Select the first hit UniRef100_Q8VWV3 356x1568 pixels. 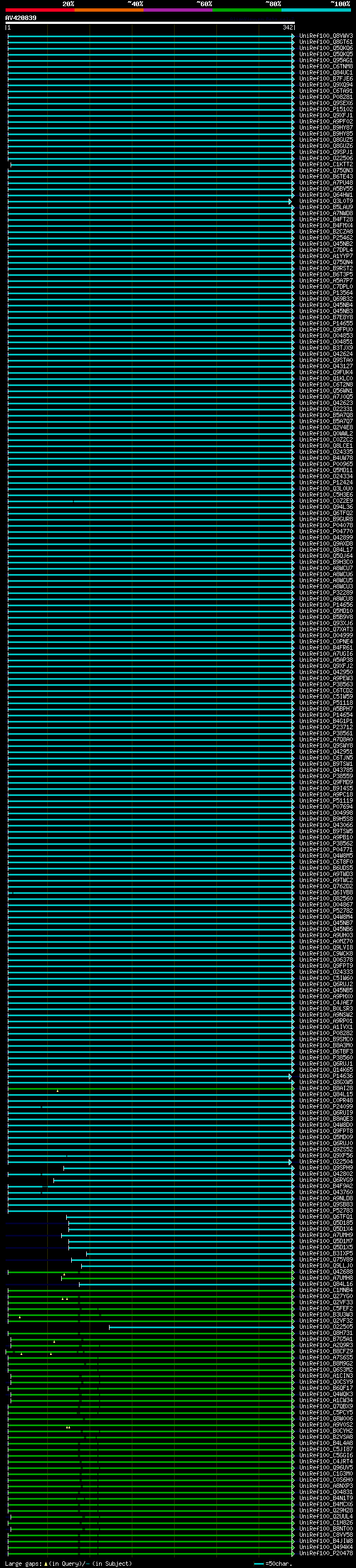tap(325, 36)
